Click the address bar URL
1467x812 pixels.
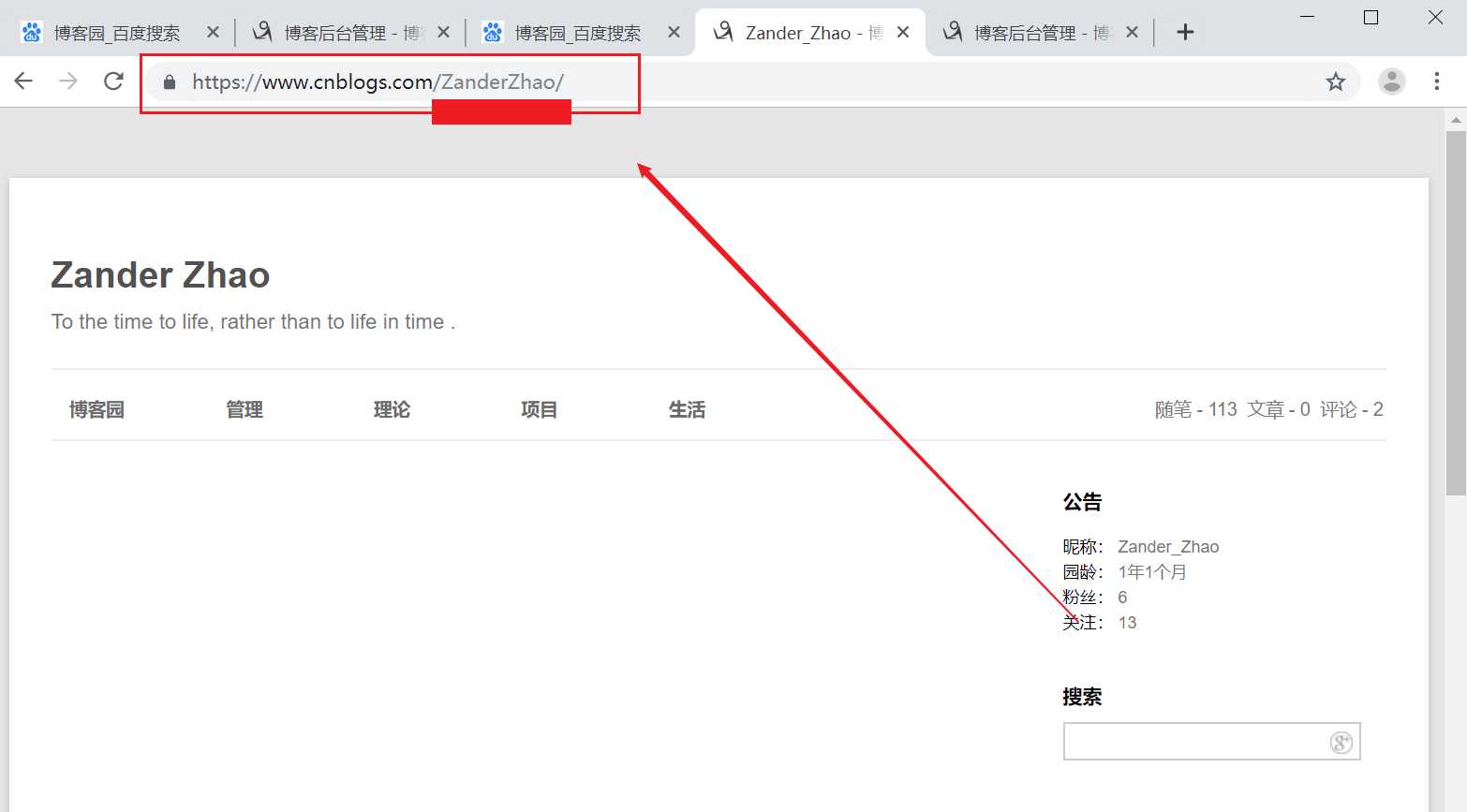coord(378,82)
